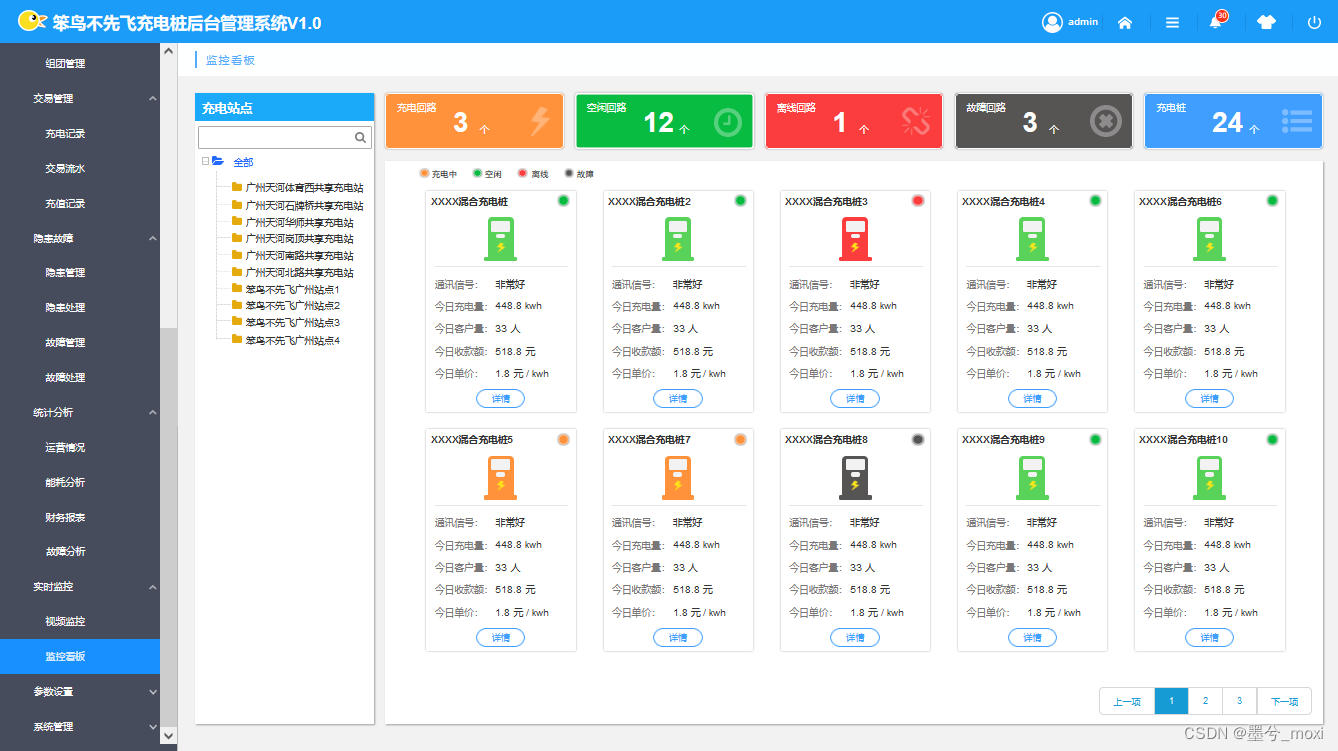Click grey status dot on XXXX混合充电桩8
1338x751 pixels.
tap(918, 439)
